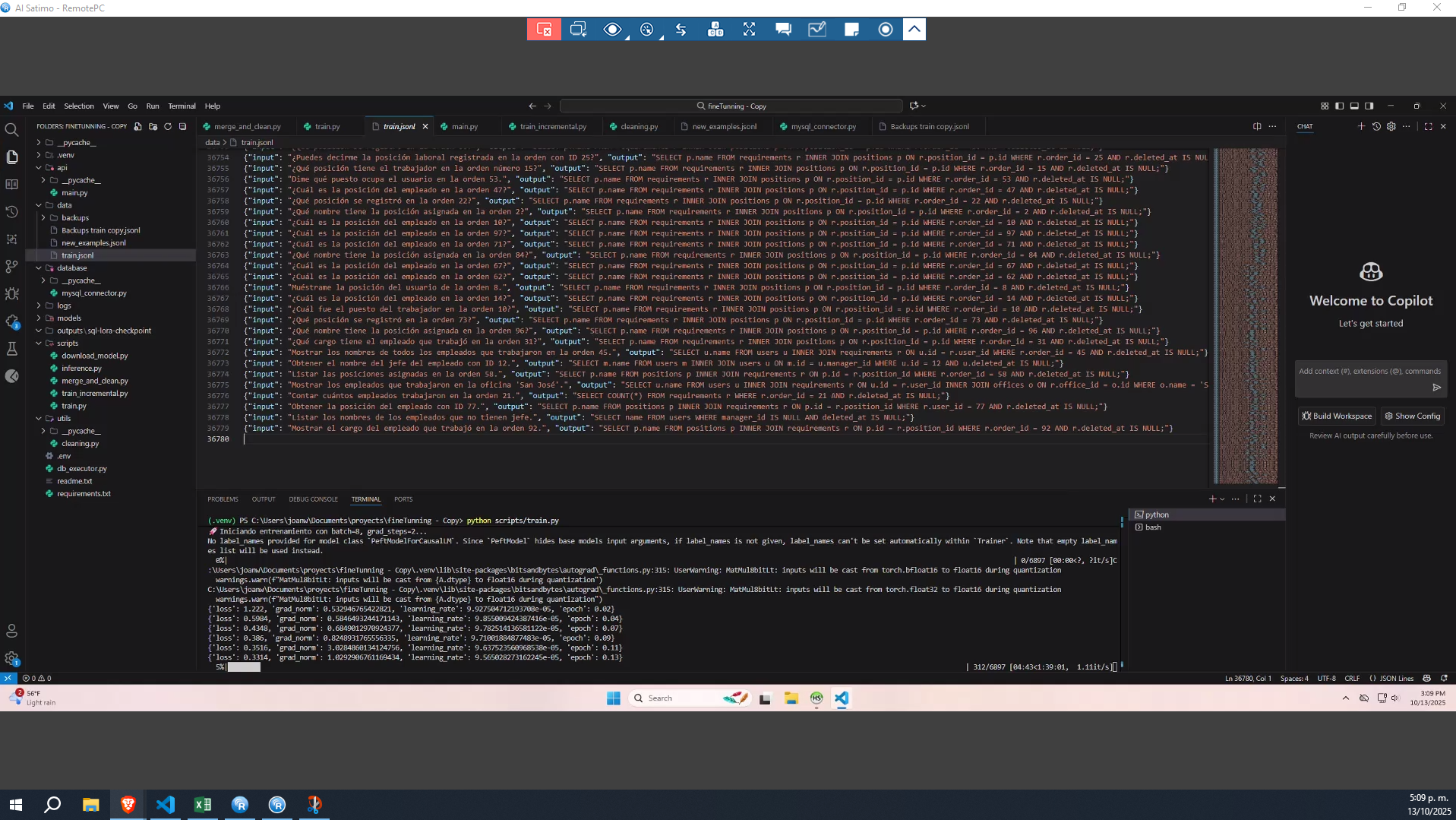The image size is (1456, 820).
Task: Toggle the secondary side bar
Action: 1369,106
